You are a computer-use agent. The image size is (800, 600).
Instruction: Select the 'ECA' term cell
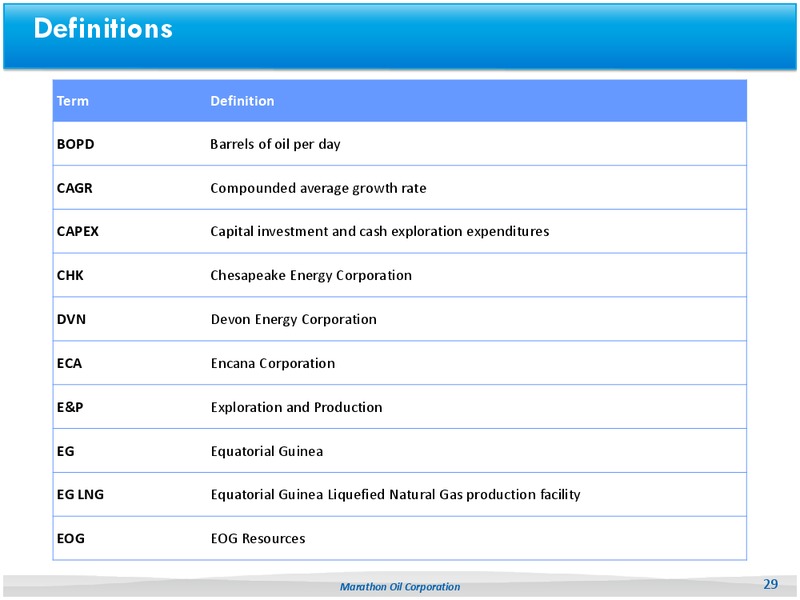coord(69,363)
